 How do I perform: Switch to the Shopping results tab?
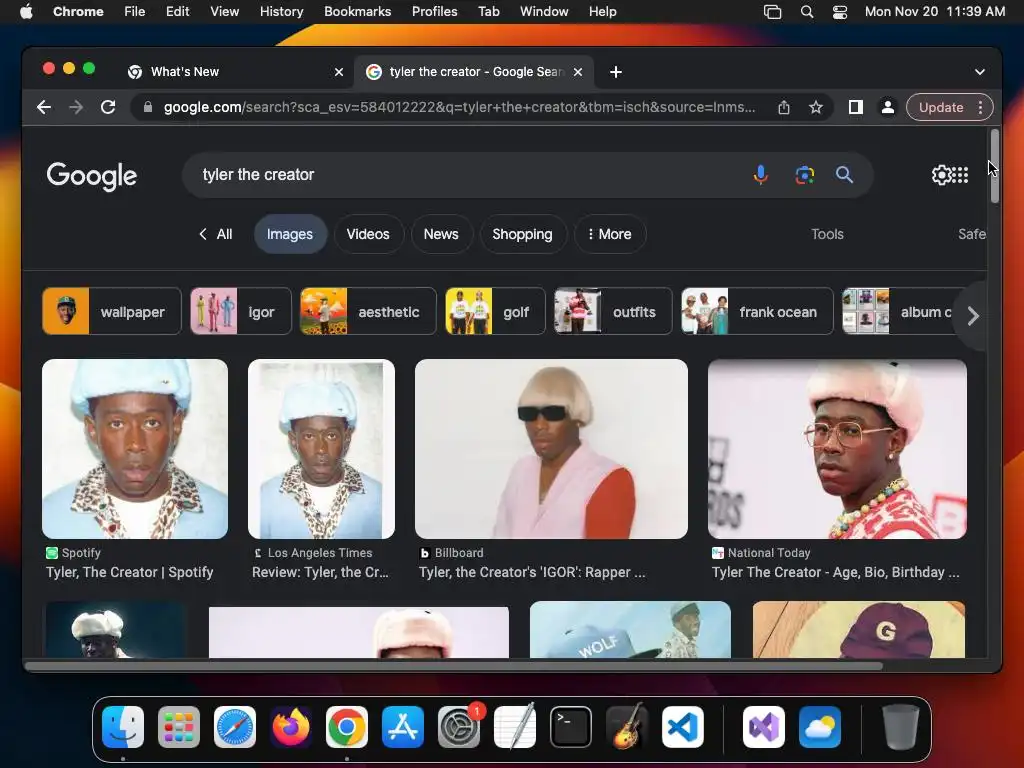(x=522, y=234)
